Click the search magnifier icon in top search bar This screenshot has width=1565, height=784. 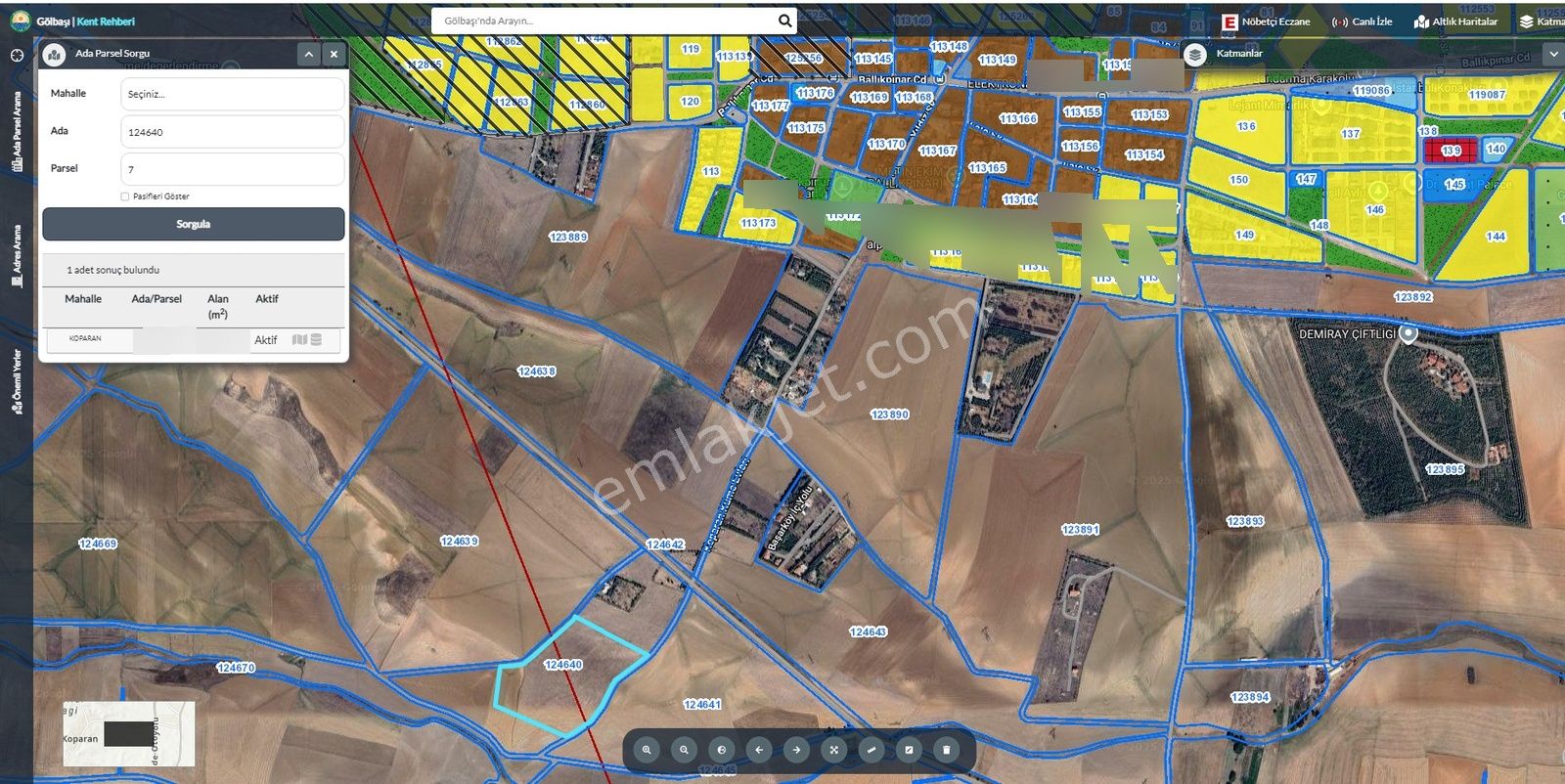pos(784,21)
